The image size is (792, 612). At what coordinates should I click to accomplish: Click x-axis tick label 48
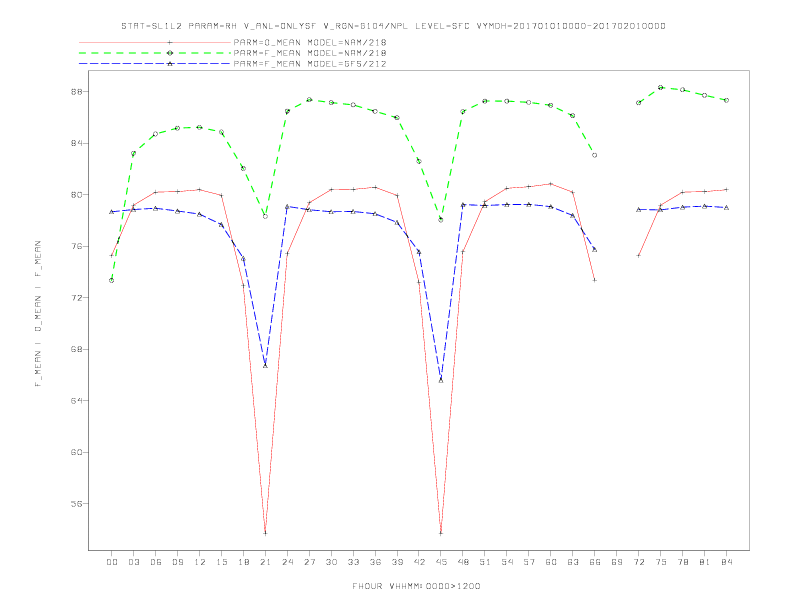click(x=463, y=562)
